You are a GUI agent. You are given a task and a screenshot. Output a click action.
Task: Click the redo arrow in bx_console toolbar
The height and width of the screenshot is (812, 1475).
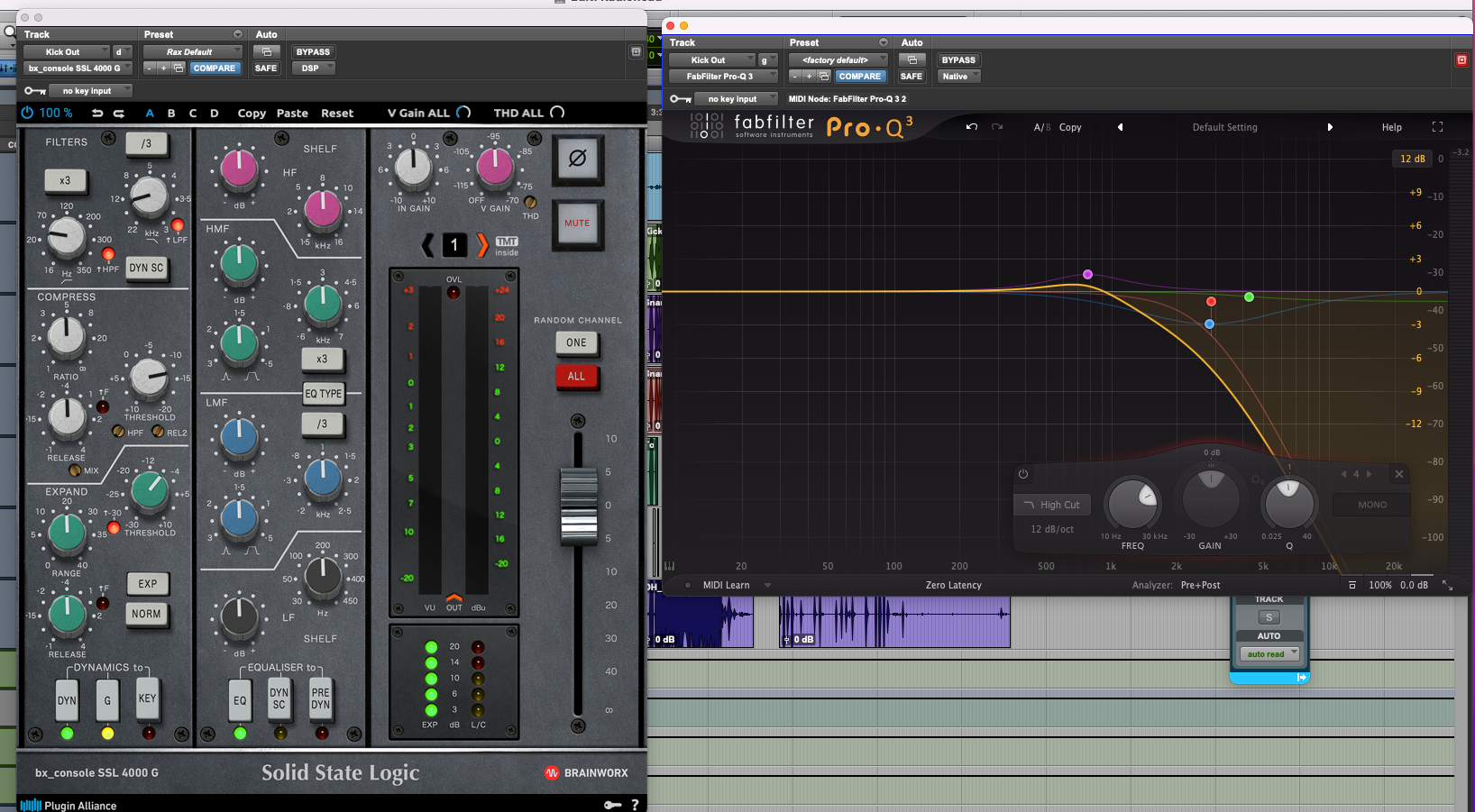pos(119,114)
